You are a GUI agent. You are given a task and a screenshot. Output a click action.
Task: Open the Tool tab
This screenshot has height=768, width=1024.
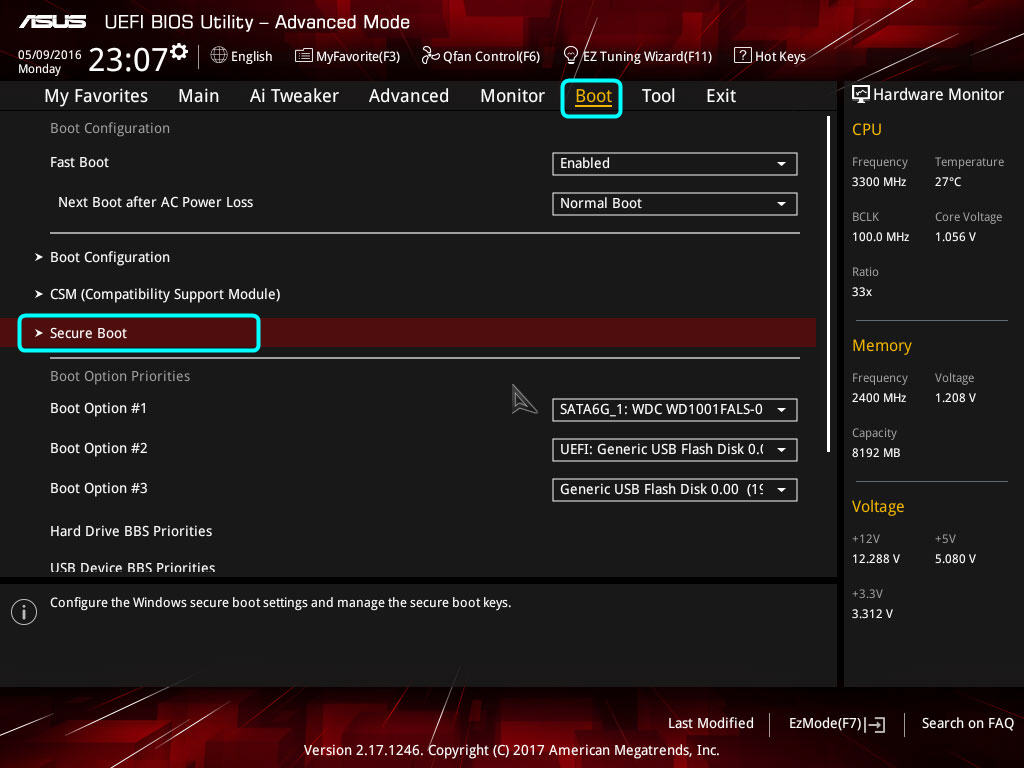click(658, 96)
